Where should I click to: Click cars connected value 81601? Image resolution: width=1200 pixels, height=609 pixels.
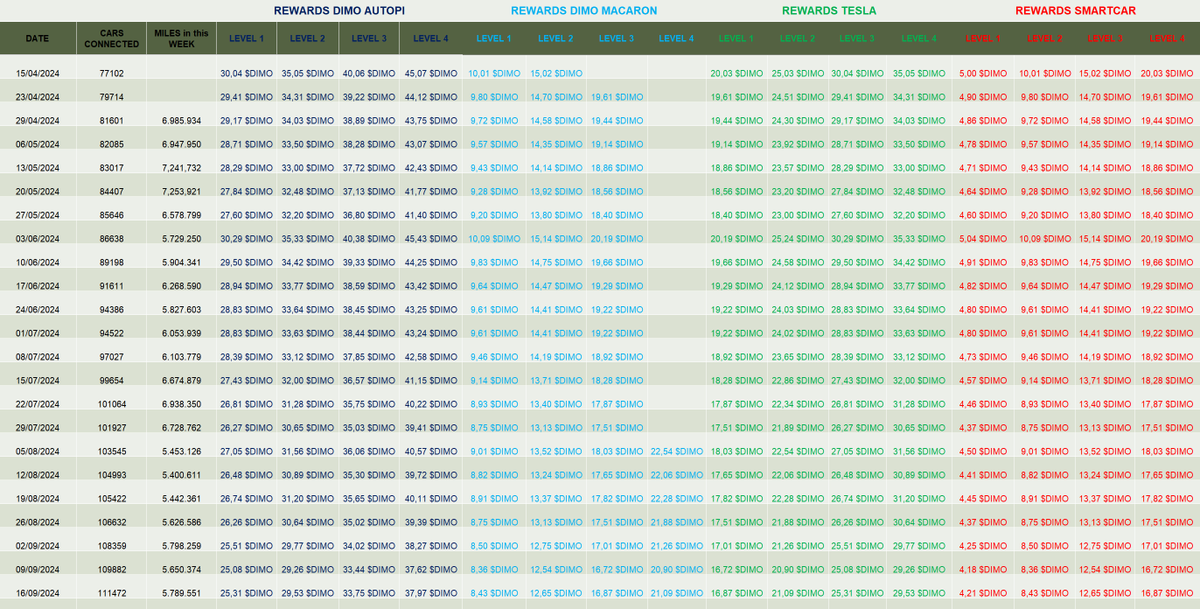coord(112,121)
